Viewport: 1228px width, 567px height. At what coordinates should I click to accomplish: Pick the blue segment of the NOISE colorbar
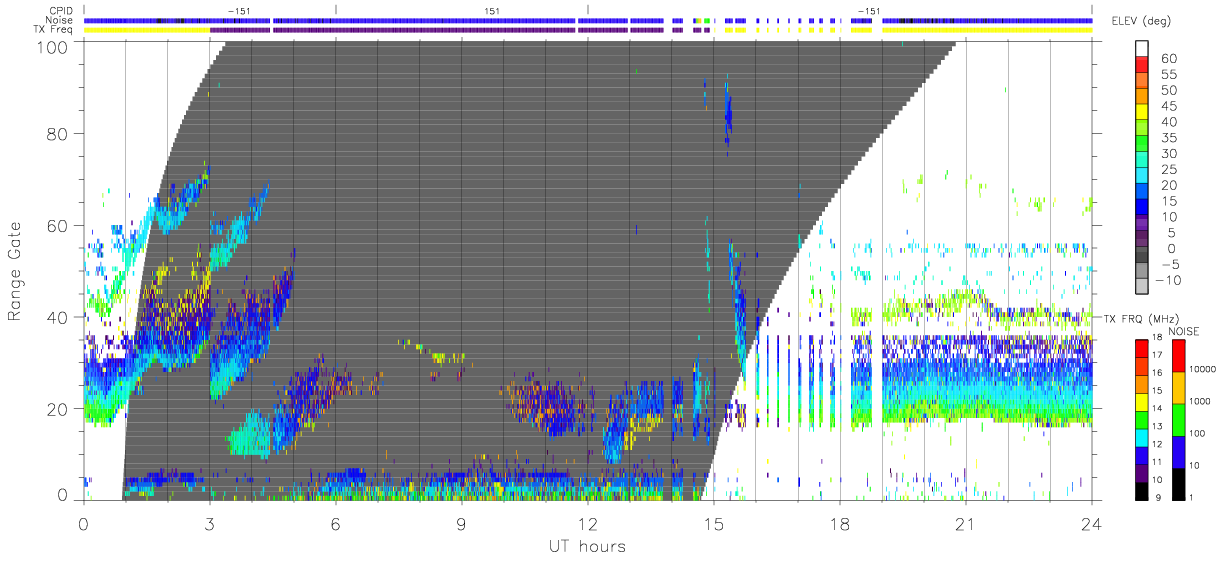(1181, 451)
